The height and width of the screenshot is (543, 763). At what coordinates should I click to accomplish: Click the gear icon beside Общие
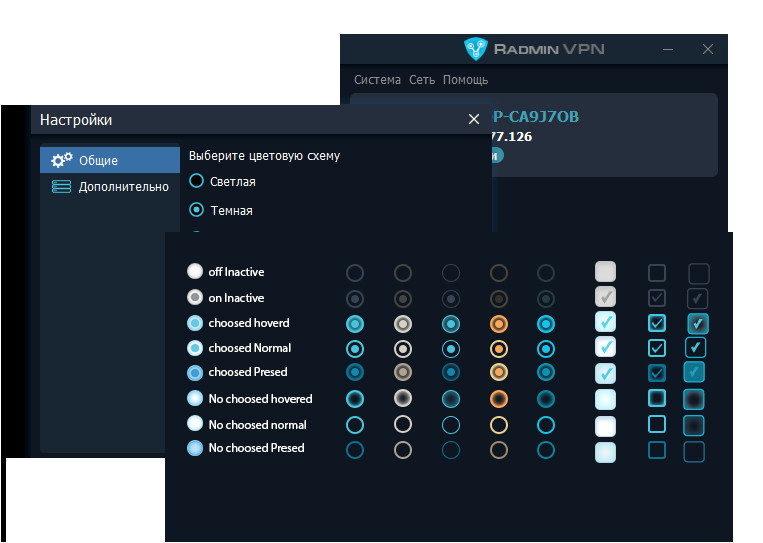[x=62, y=160]
